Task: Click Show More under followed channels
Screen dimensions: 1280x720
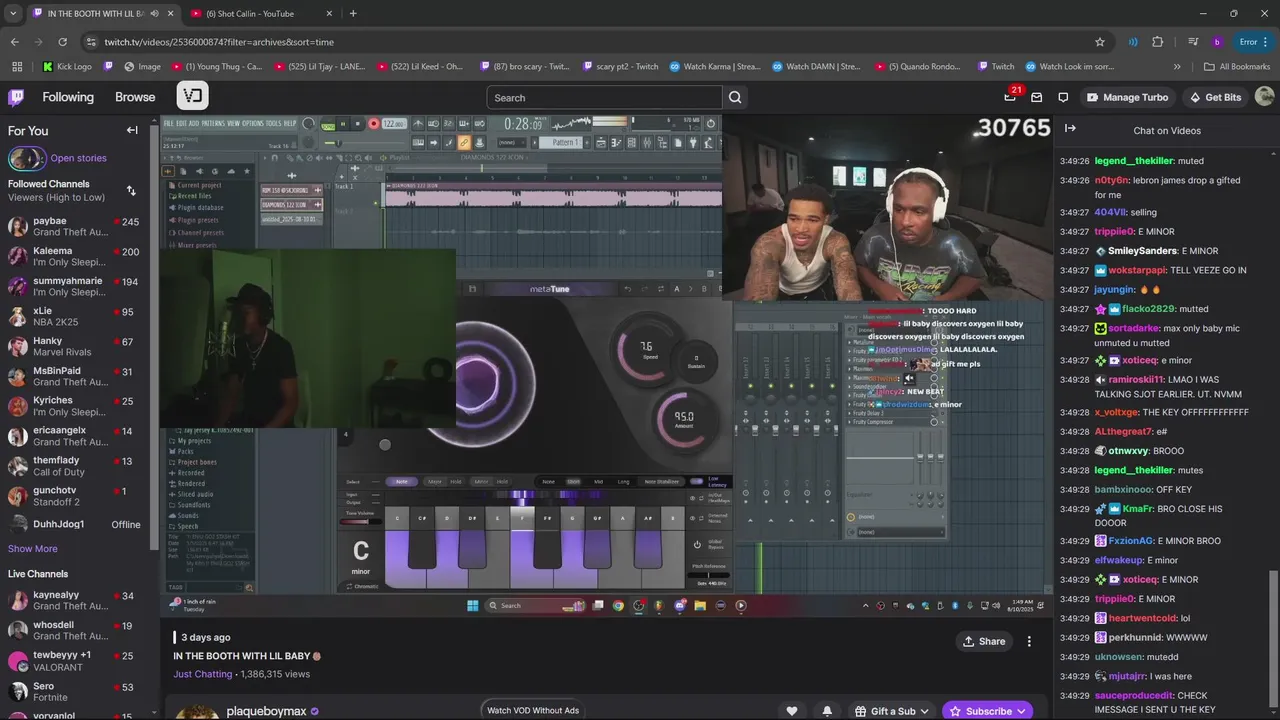Action: tap(33, 548)
